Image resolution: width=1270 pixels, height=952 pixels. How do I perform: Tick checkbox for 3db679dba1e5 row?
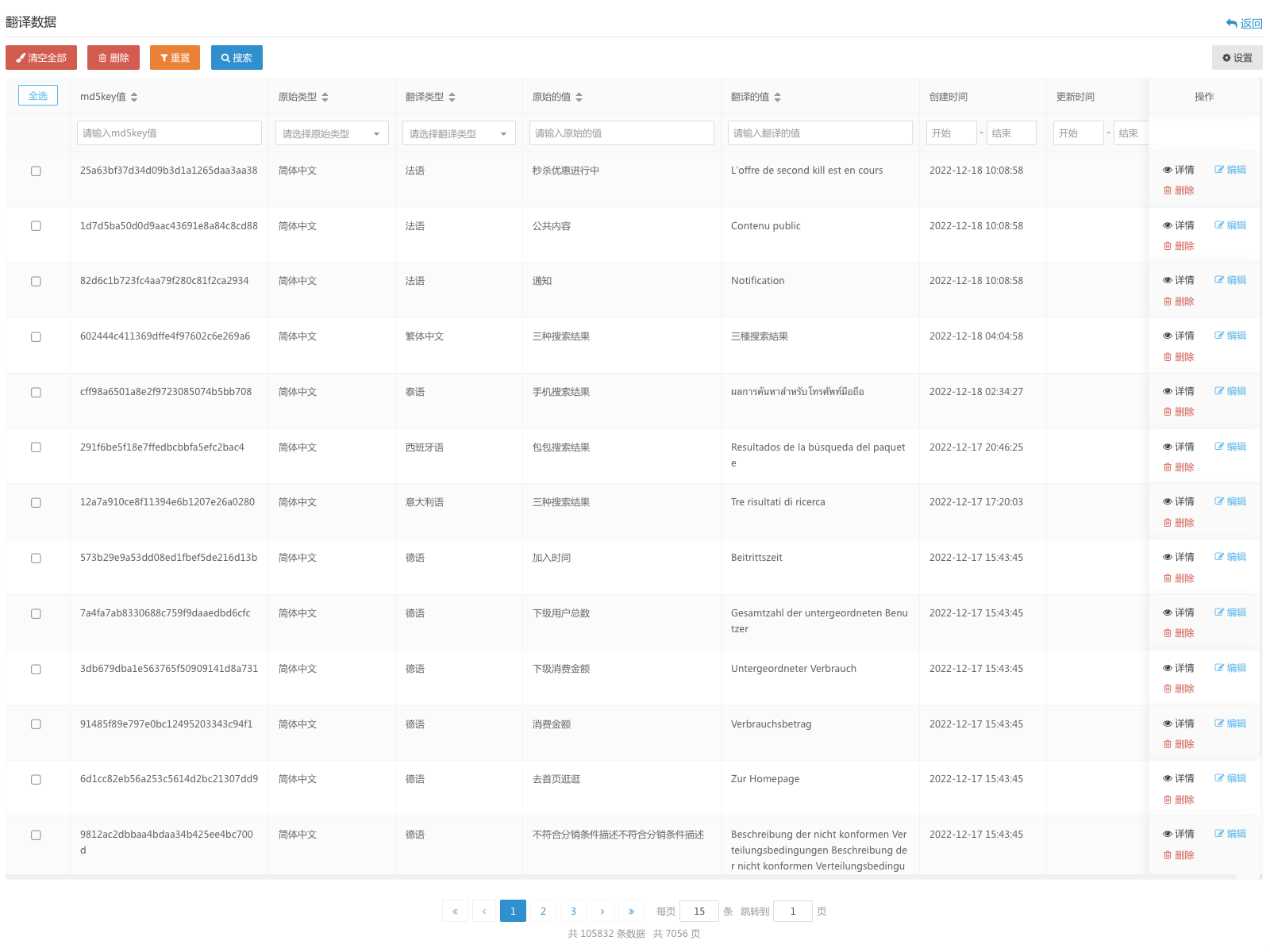pos(36,670)
